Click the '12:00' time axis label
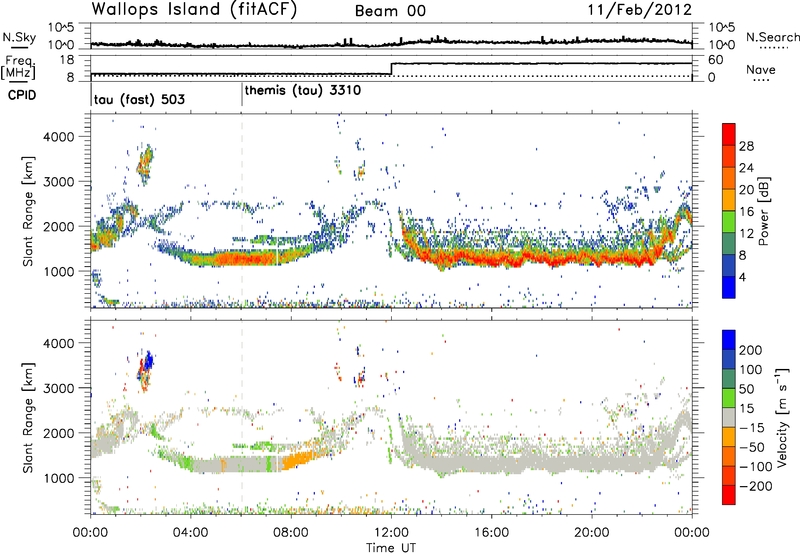Viewport: 800px width, 554px height. [391, 533]
